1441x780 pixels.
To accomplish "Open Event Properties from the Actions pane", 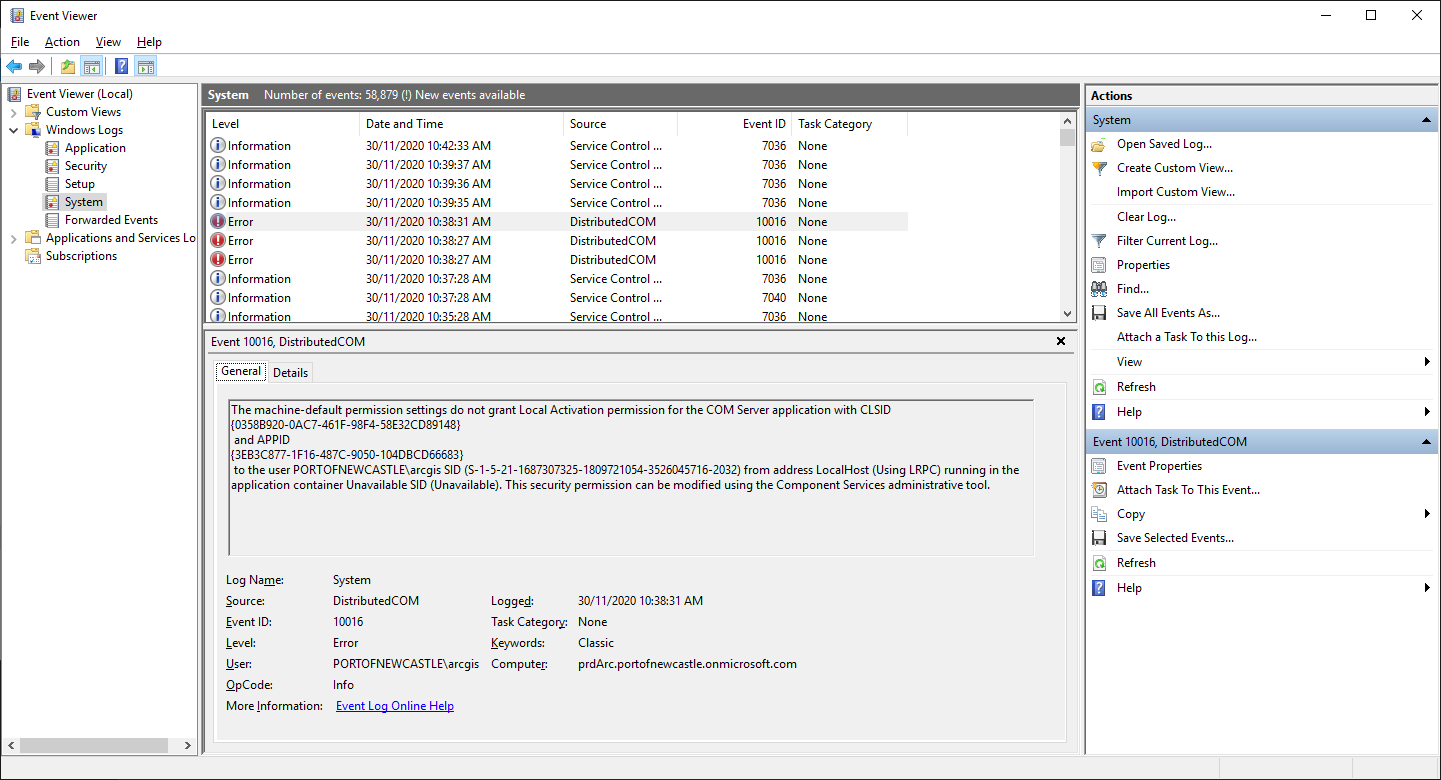I will click(1158, 465).
